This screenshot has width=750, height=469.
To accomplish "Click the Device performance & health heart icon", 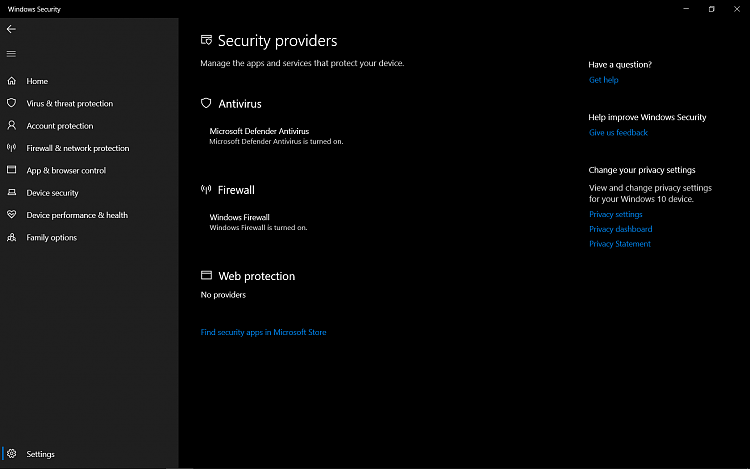I will 11,215.
